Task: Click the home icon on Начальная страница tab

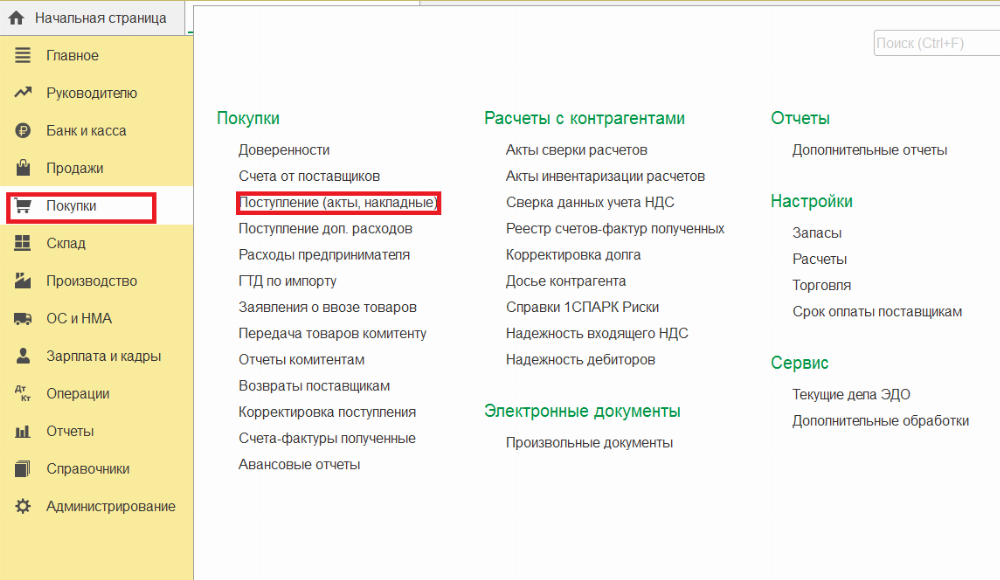Action: pyautogui.click(x=16, y=18)
